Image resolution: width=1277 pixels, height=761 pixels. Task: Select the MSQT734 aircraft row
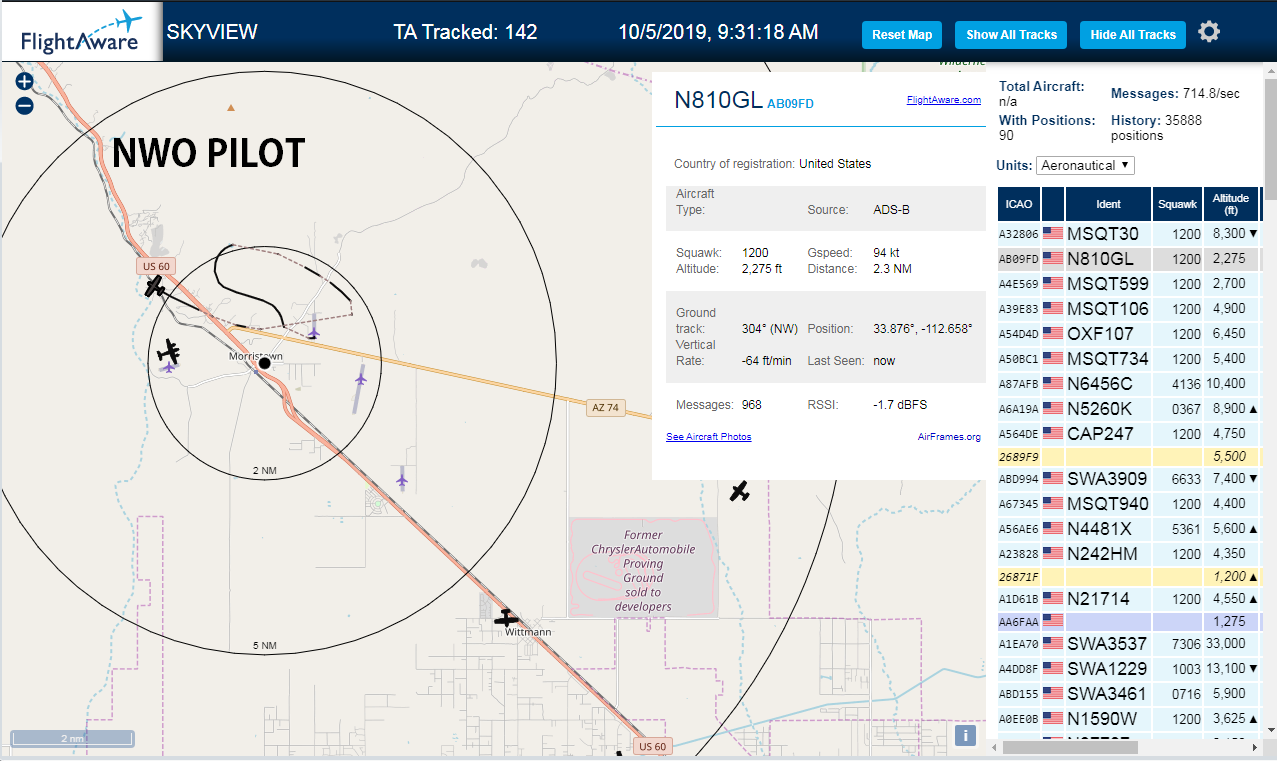tap(1129, 358)
